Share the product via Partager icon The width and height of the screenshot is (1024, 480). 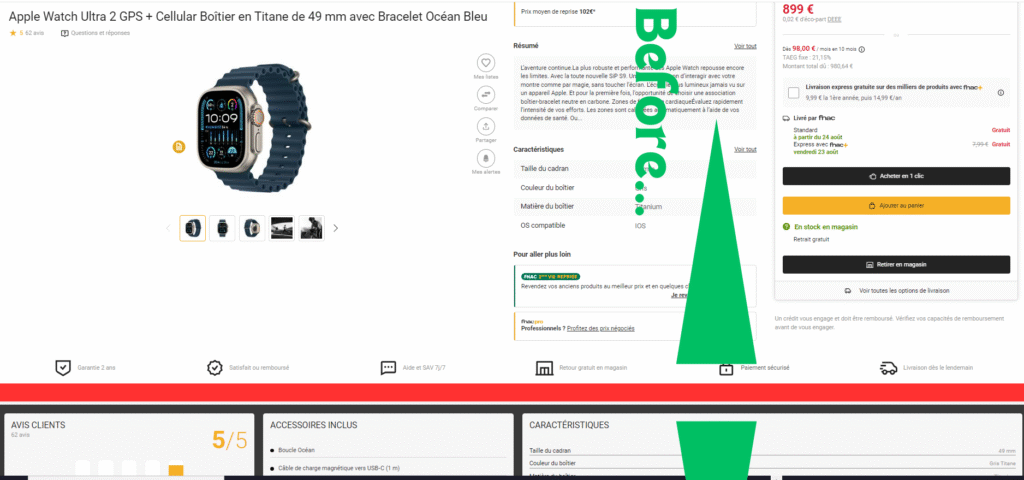pos(485,126)
